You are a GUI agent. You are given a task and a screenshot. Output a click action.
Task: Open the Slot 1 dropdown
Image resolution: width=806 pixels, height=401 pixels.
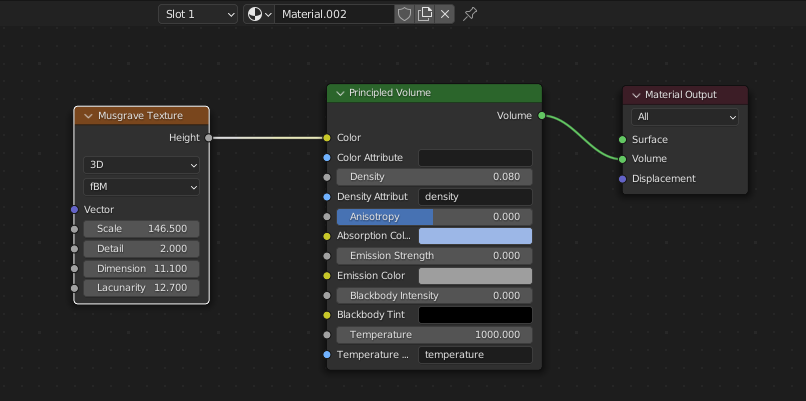point(198,14)
